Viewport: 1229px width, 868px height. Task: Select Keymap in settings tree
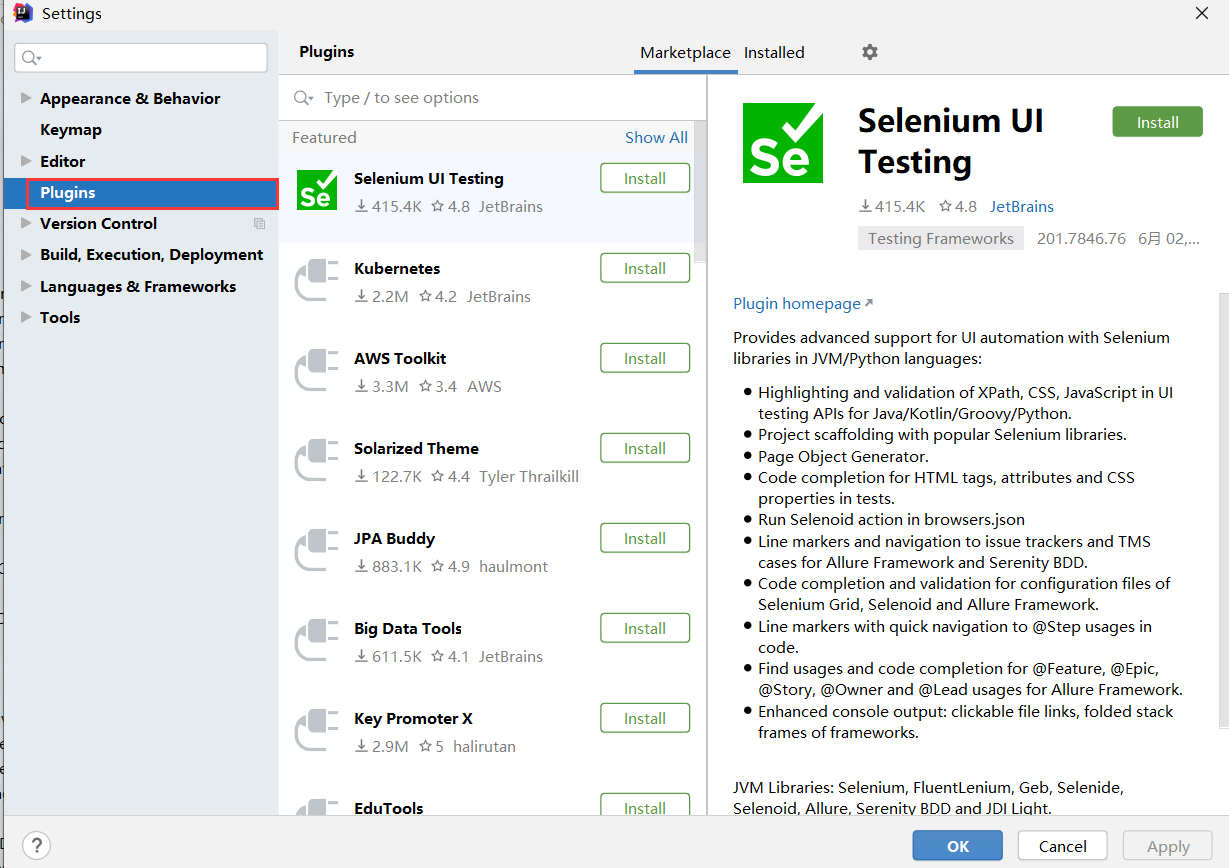(x=71, y=130)
